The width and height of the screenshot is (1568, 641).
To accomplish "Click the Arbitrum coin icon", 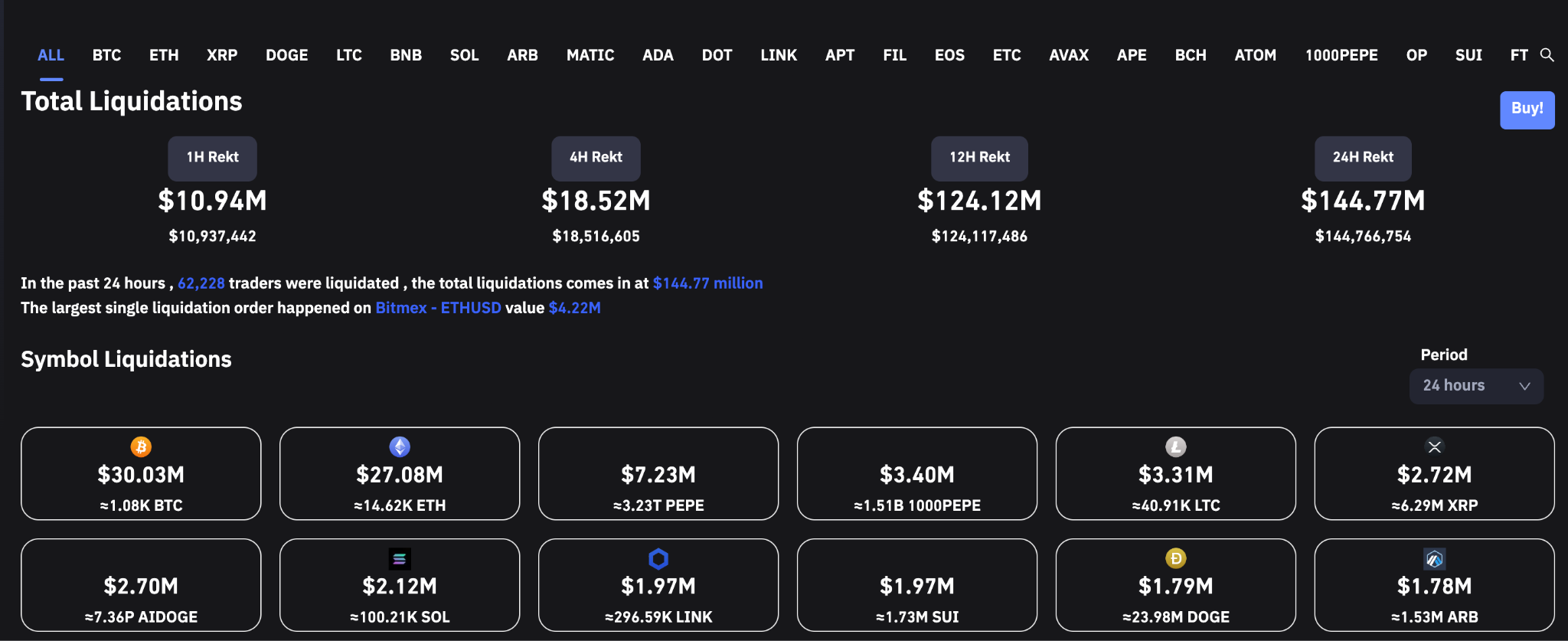I will coord(1434,559).
